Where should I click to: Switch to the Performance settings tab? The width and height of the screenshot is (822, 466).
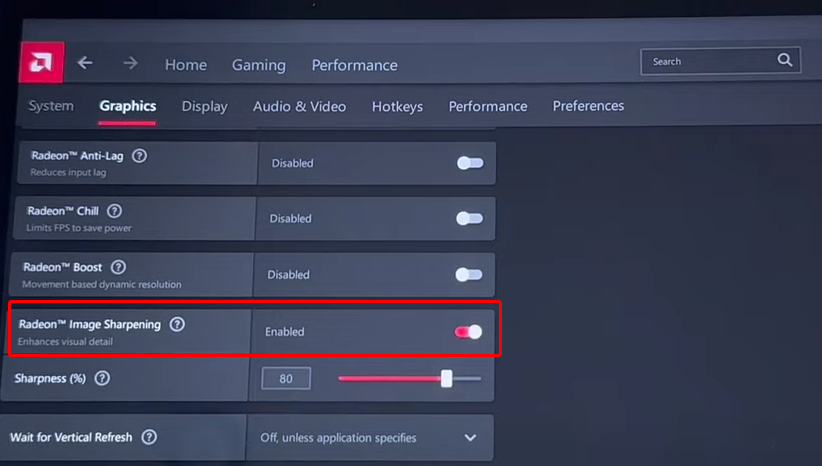point(488,106)
